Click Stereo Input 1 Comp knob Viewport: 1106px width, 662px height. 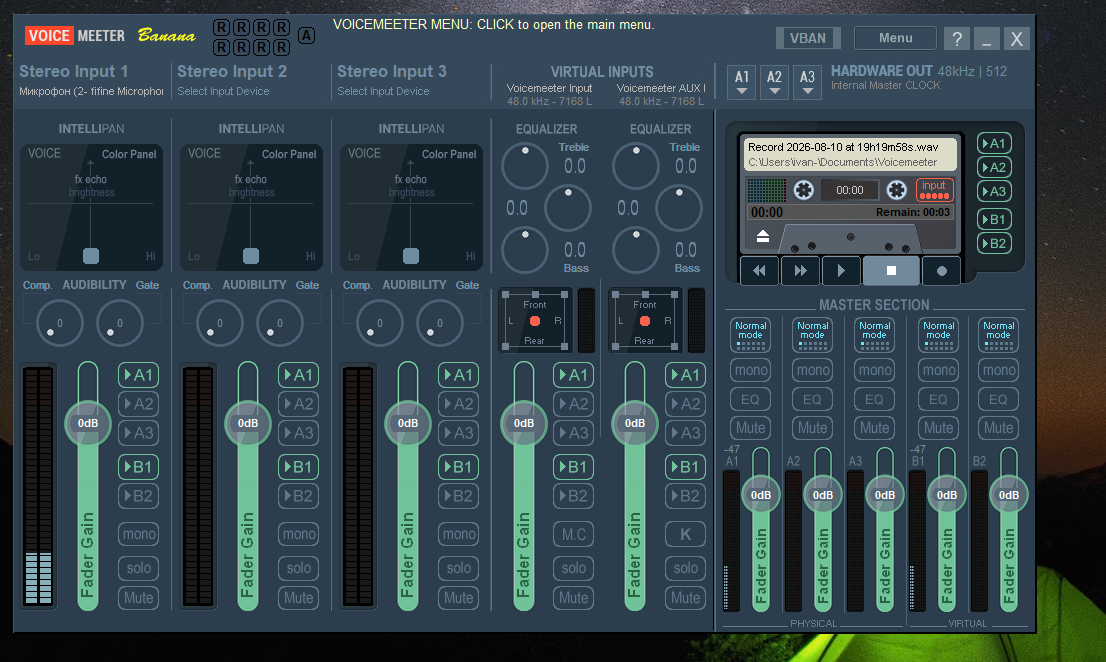[x=59, y=323]
